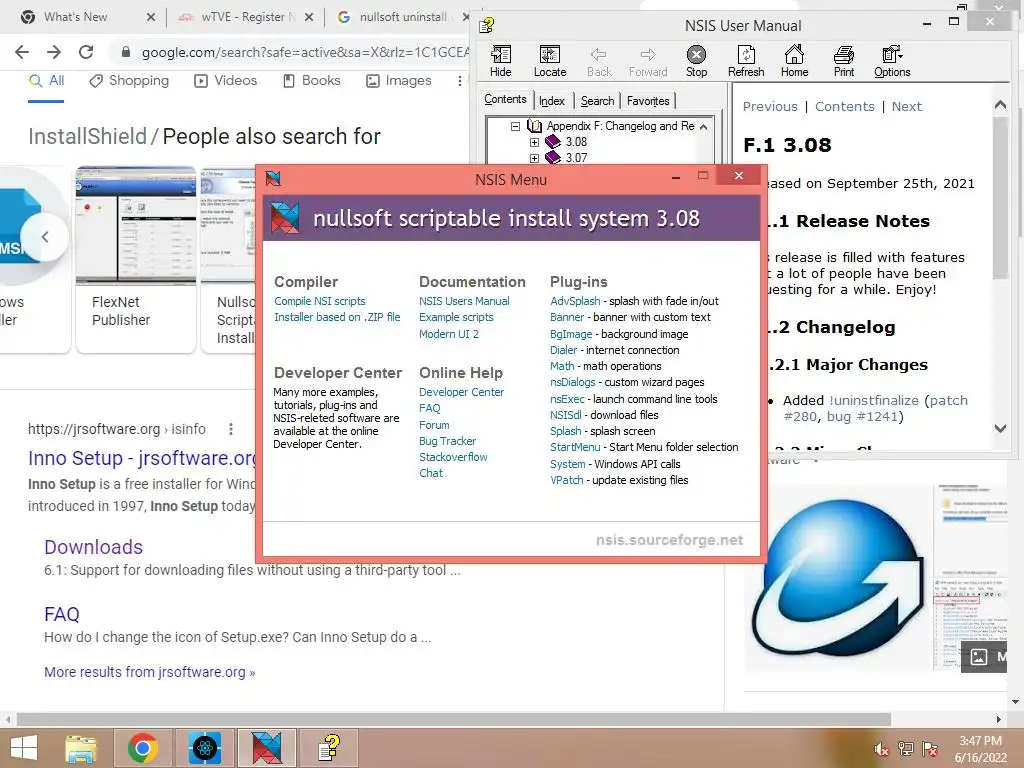Click the Next link in manual page
The width and height of the screenshot is (1024, 768).
coord(906,106)
